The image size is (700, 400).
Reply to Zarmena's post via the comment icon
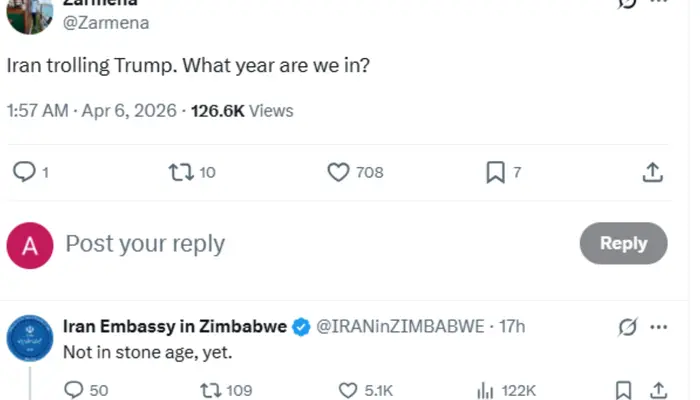24,172
